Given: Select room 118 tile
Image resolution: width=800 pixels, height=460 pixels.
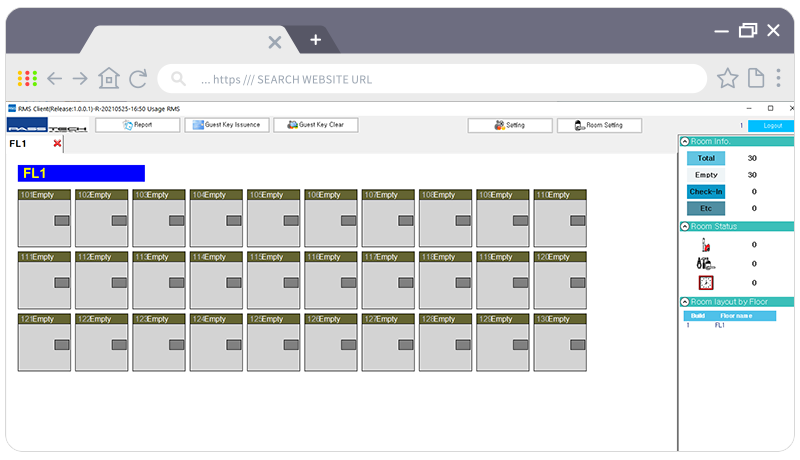Looking at the screenshot, I should 445,280.
